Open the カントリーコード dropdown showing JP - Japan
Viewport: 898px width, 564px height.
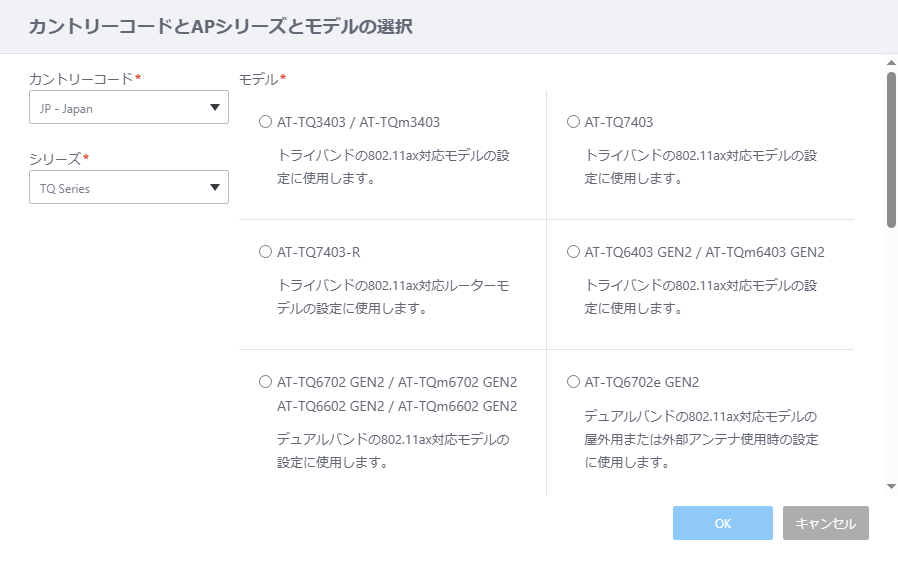pyautogui.click(x=129, y=107)
